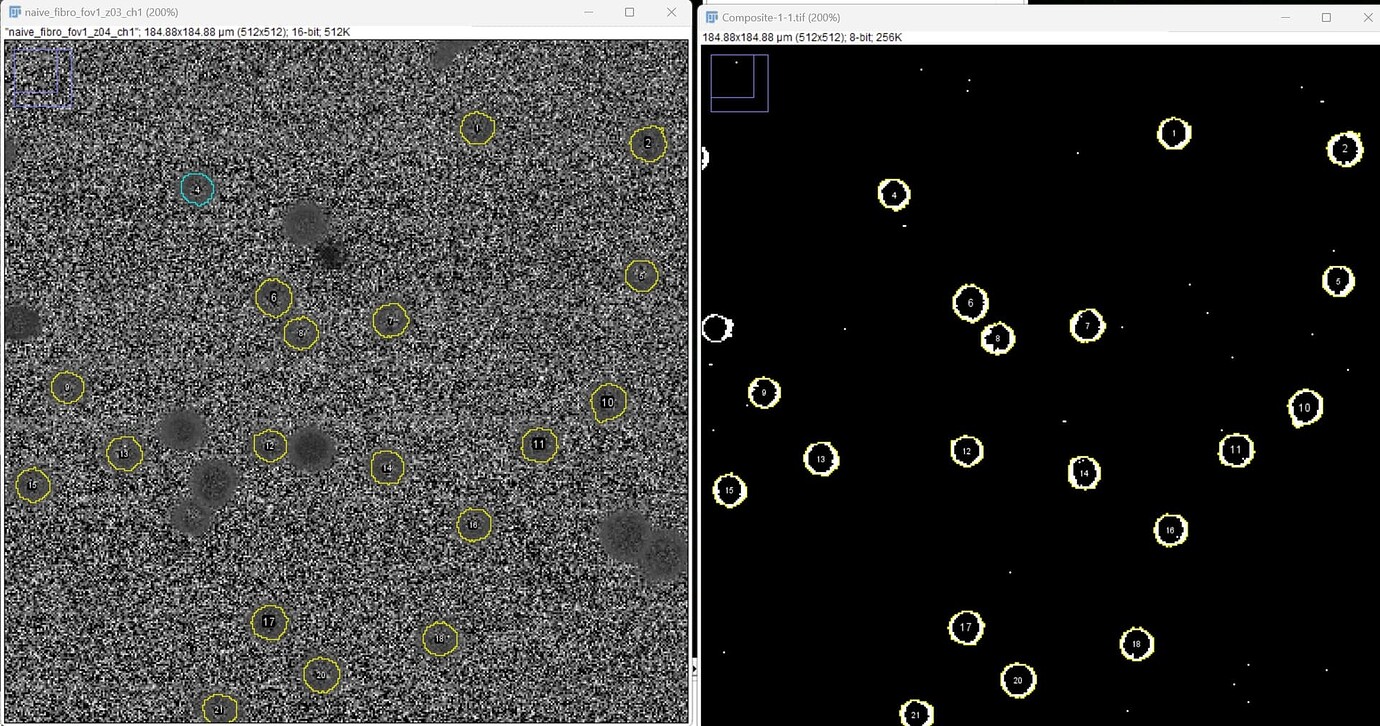The width and height of the screenshot is (1380, 726).
Task: Click ROI 20 near the bottom of the Composite window
Action: (x=1017, y=680)
